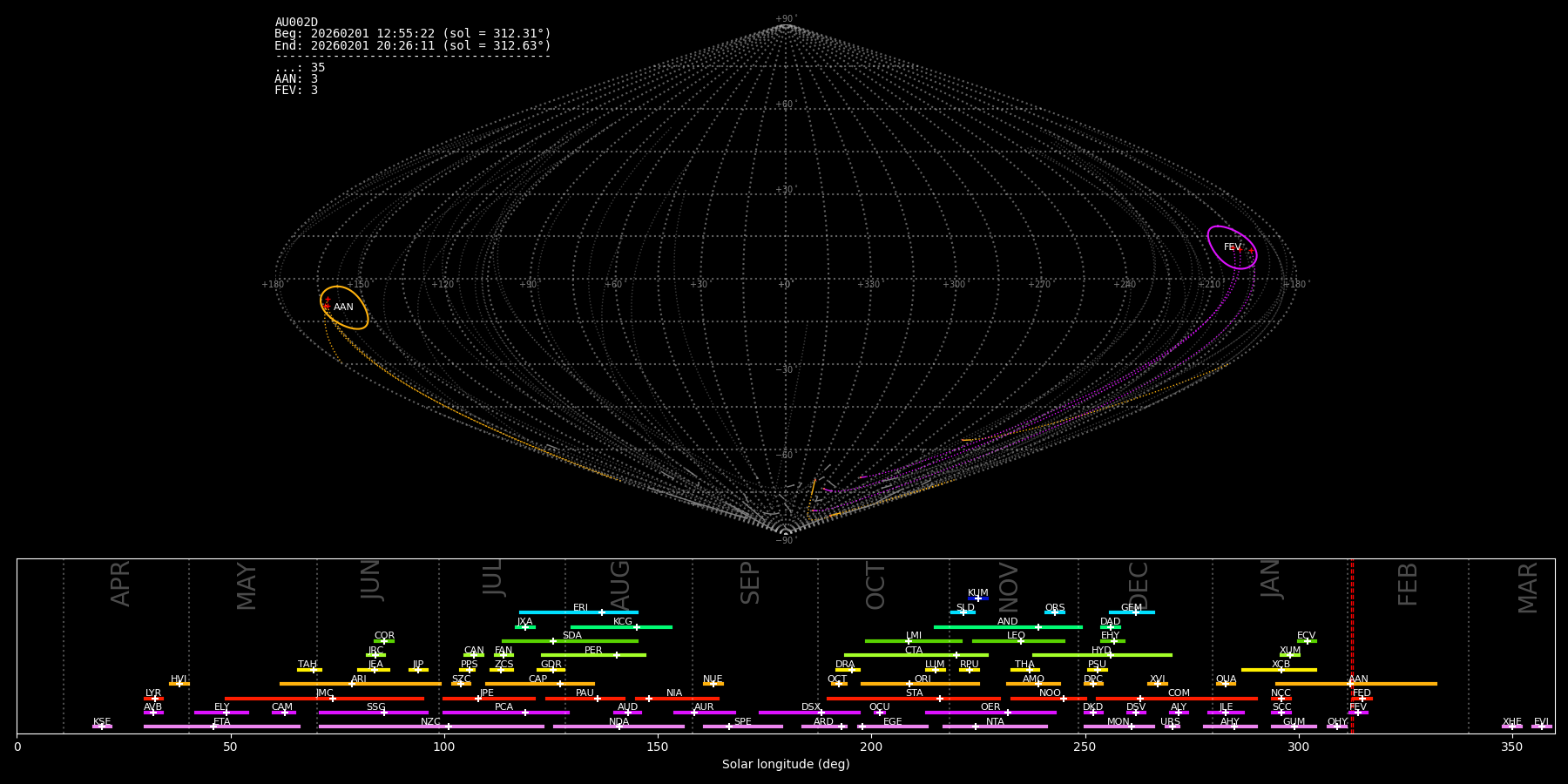Click the 200 tick on longitude axis
Screen dimensions: 1568x784
(x=871, y=747)
